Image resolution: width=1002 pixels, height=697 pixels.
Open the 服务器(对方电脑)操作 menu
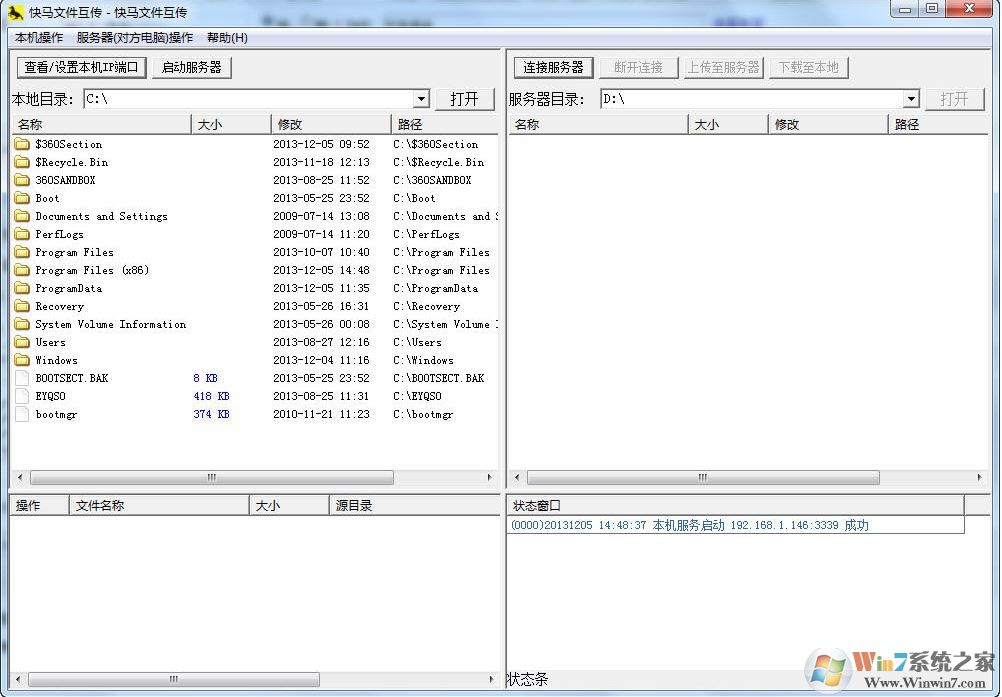coord(135,38)
